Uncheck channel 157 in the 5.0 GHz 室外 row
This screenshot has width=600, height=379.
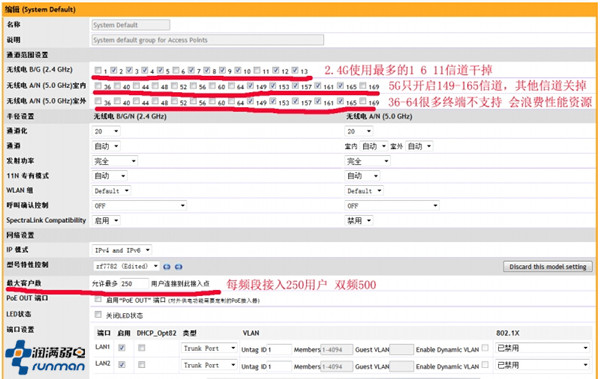coord(295,101)
